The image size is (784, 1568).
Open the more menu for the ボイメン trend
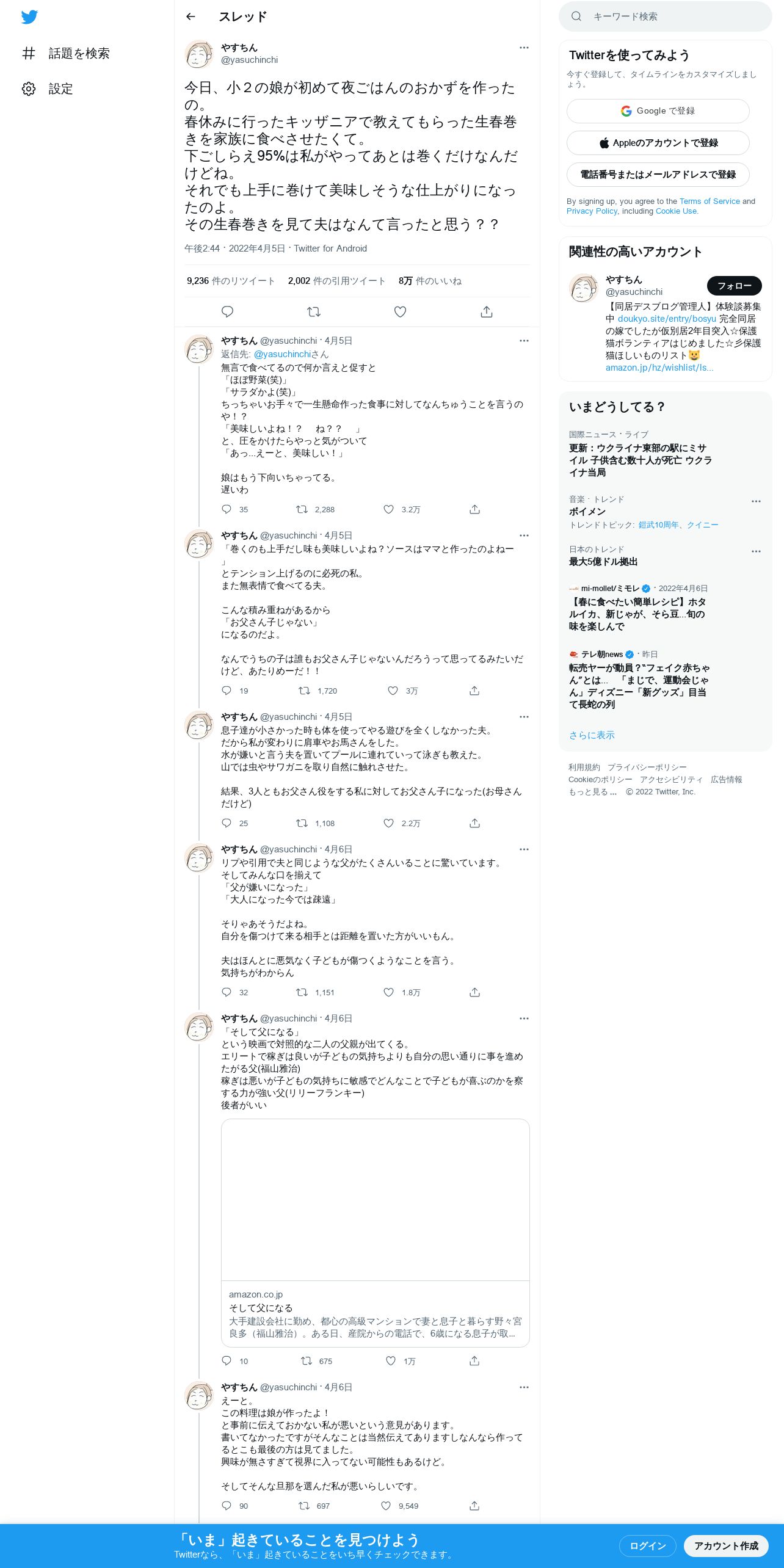tap(756, 501)
